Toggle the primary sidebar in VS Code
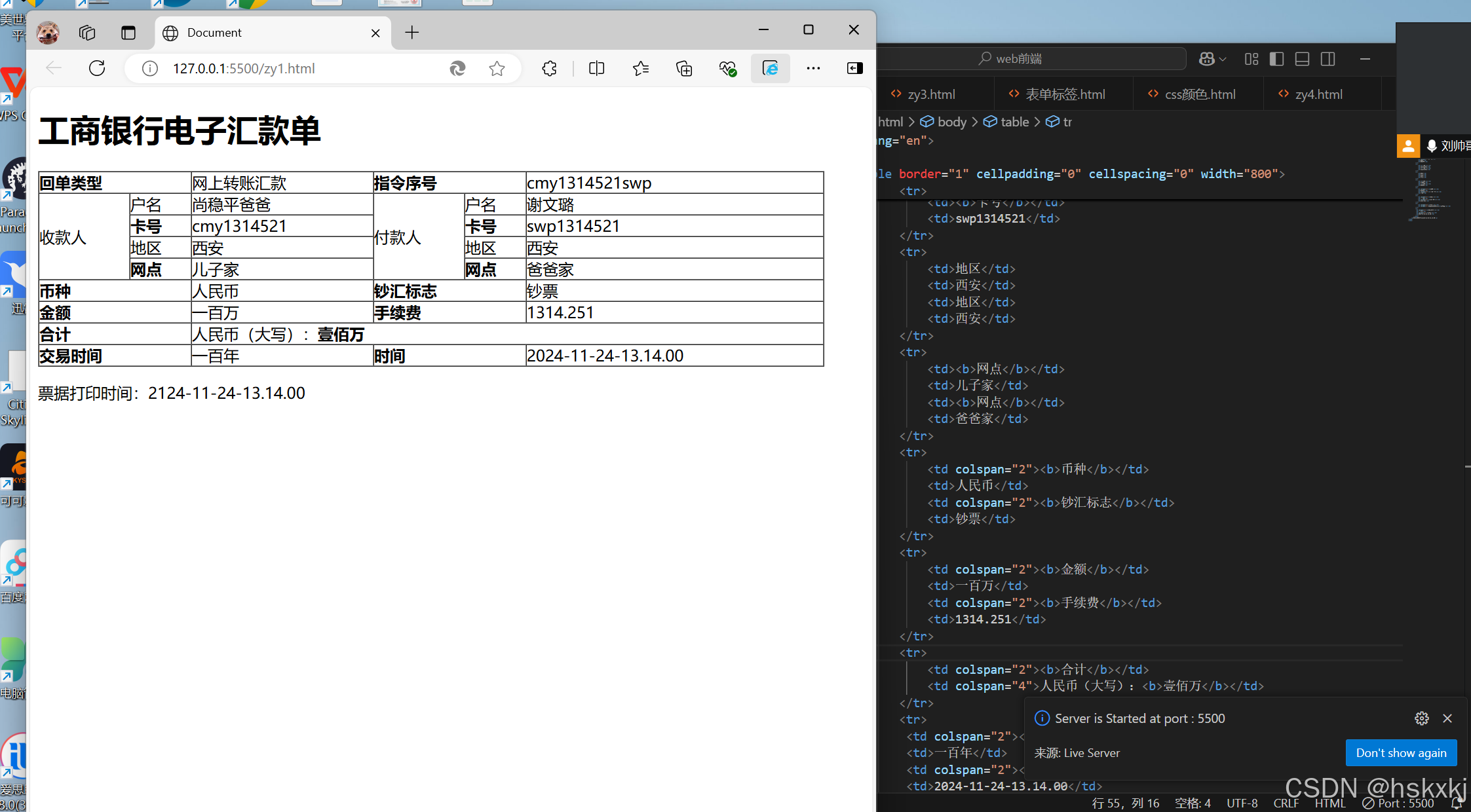This screenshot has width=1471, height=812. (1276, 59)
